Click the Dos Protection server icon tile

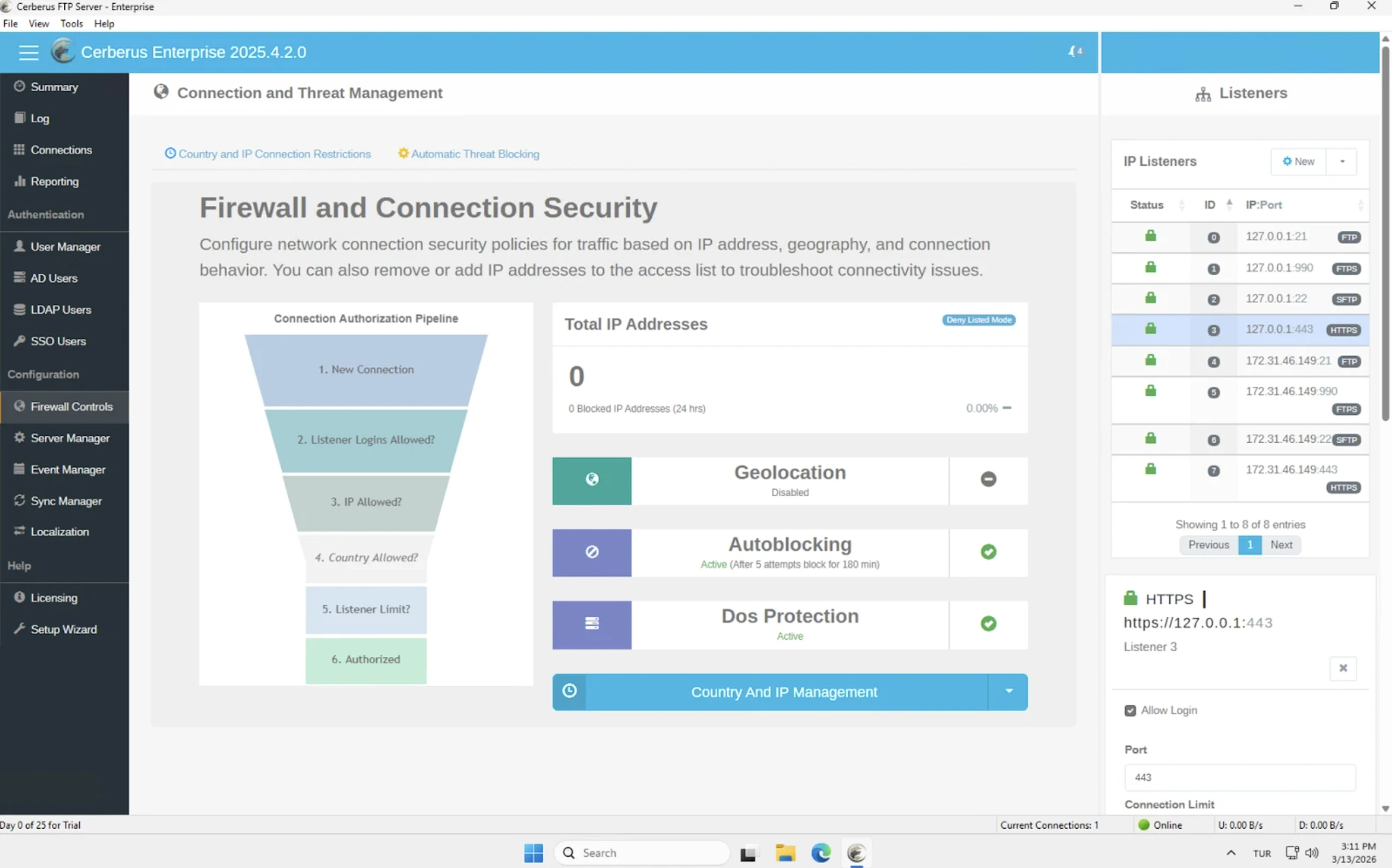pyautogui.click(x=592, y=624)
